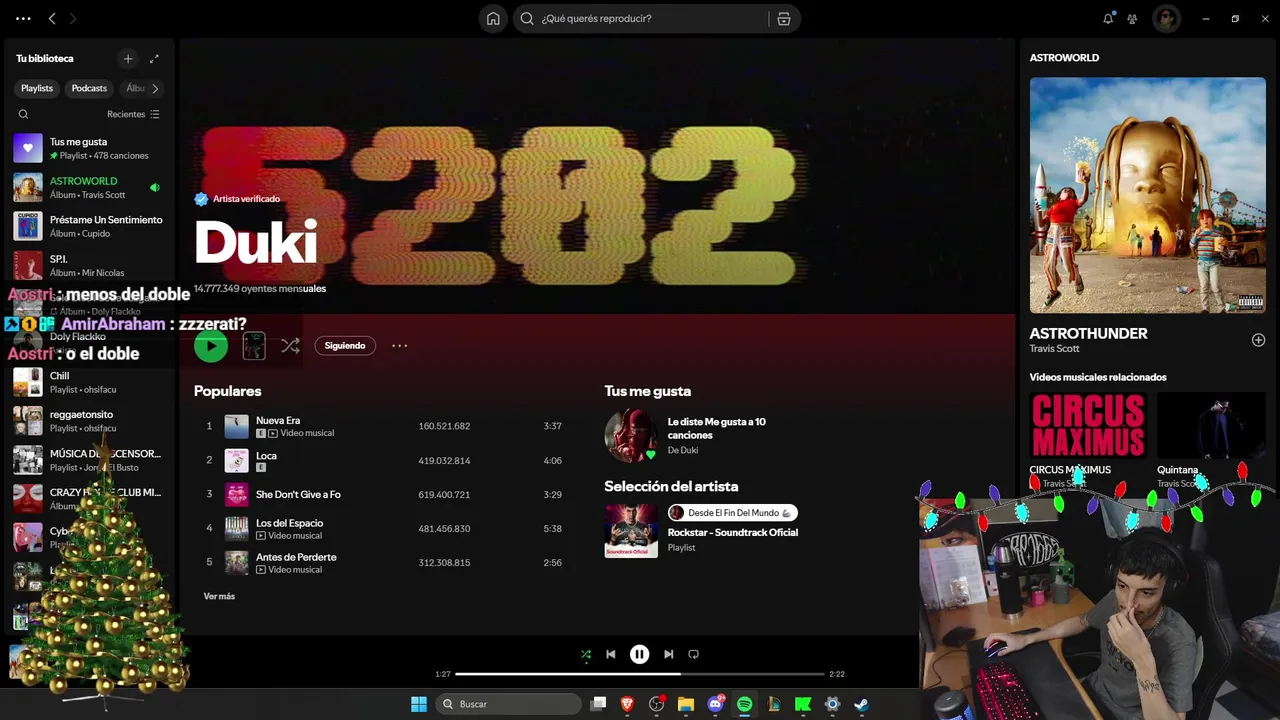This screenshot has height=720, width=1280.
Task: Skip to next track
Action: 668,654
